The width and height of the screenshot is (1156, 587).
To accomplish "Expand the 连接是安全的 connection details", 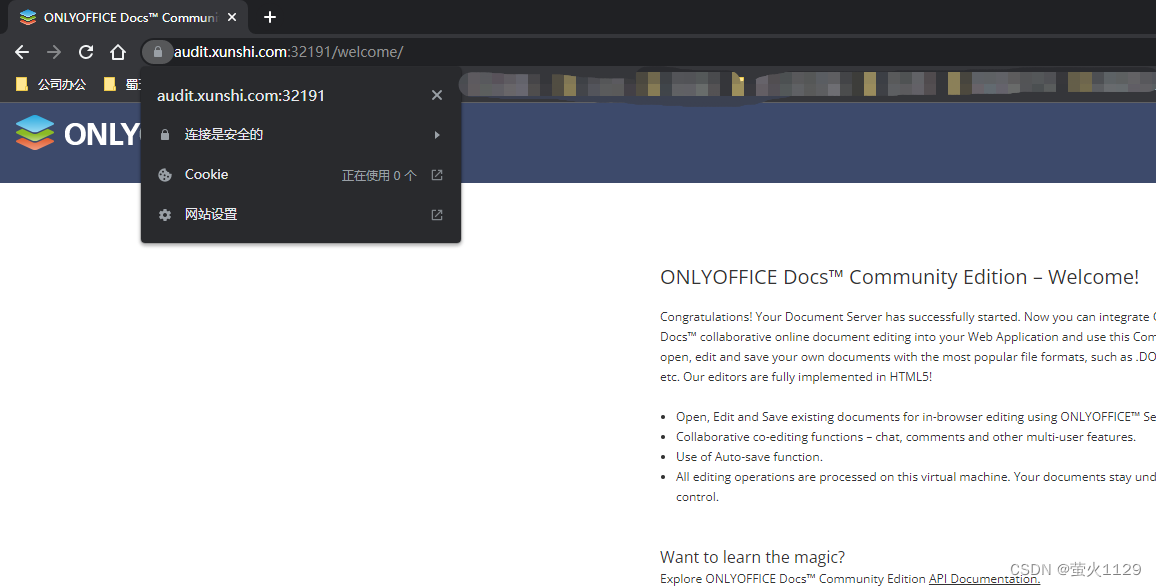I will [437, 135].
